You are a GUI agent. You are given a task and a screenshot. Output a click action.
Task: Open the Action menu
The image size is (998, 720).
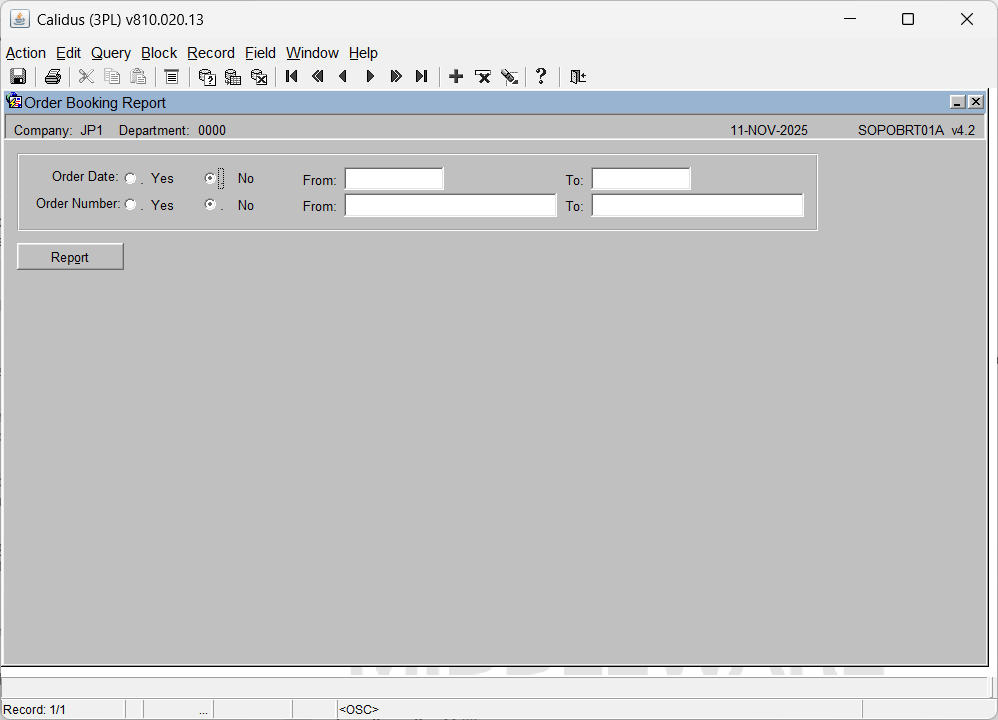[26, 53]
